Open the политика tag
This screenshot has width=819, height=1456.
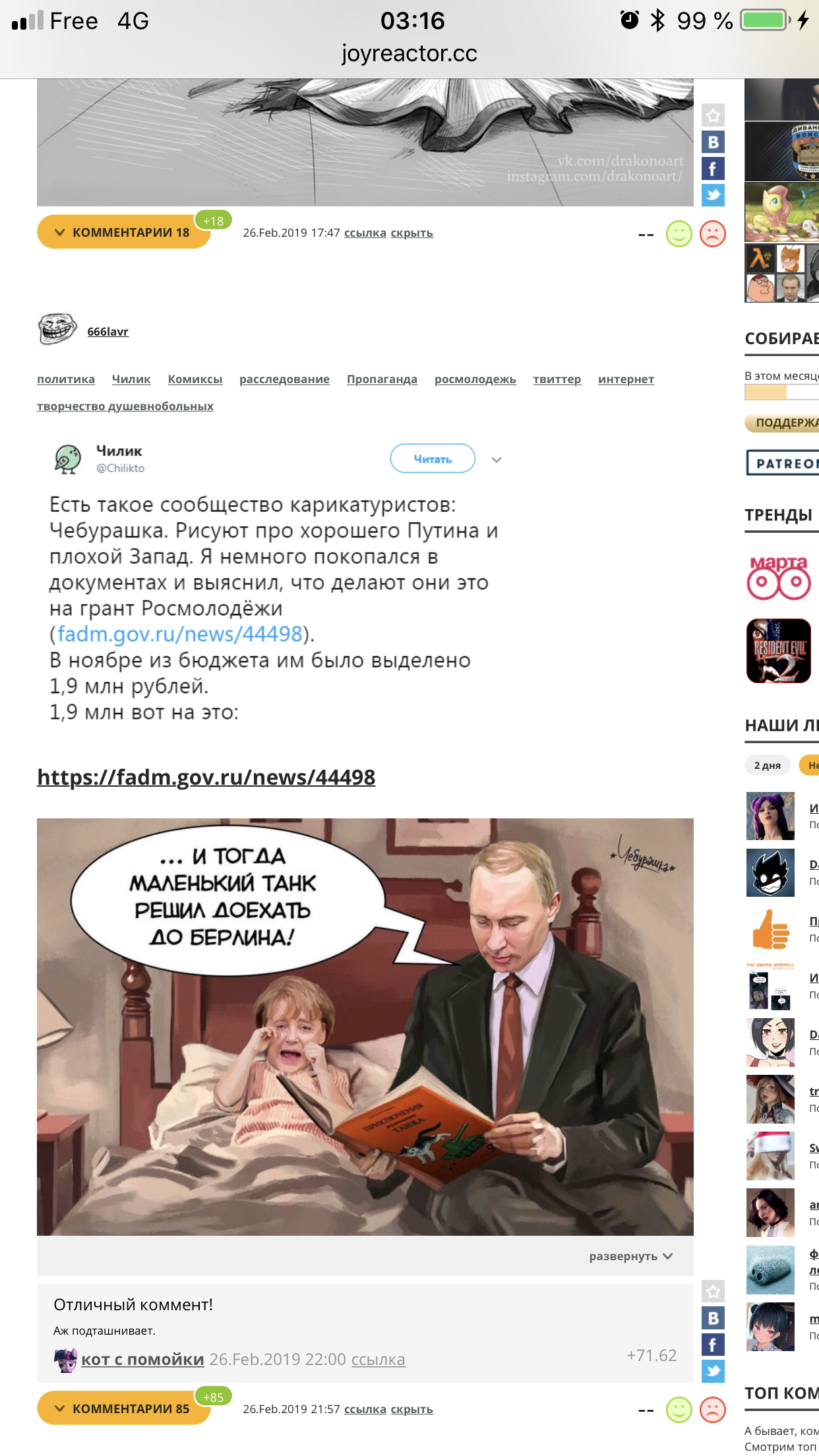(66, 379)
